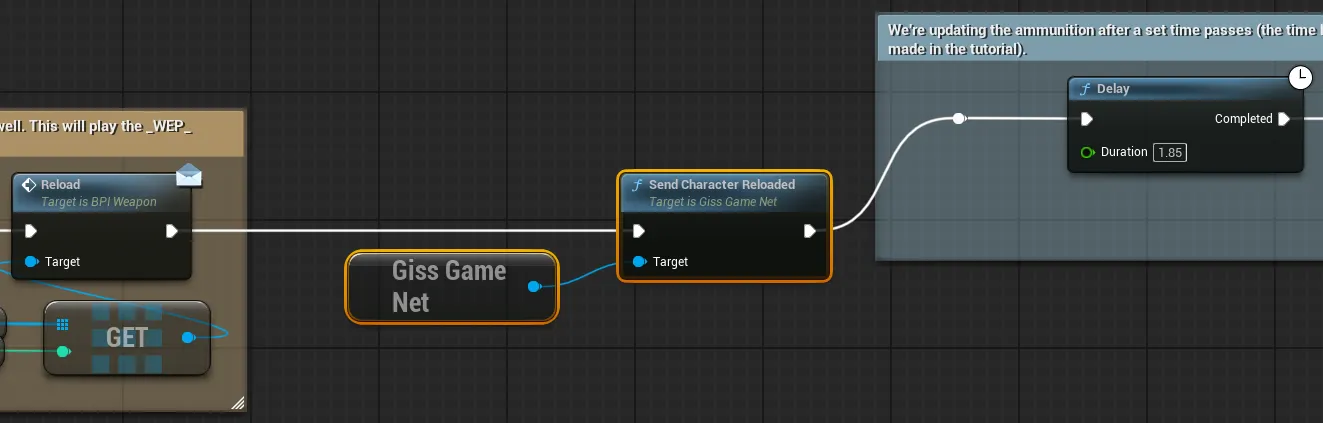Select the Giss Game Net variable node
This screenshot has height=423, width=1323.
452,287
